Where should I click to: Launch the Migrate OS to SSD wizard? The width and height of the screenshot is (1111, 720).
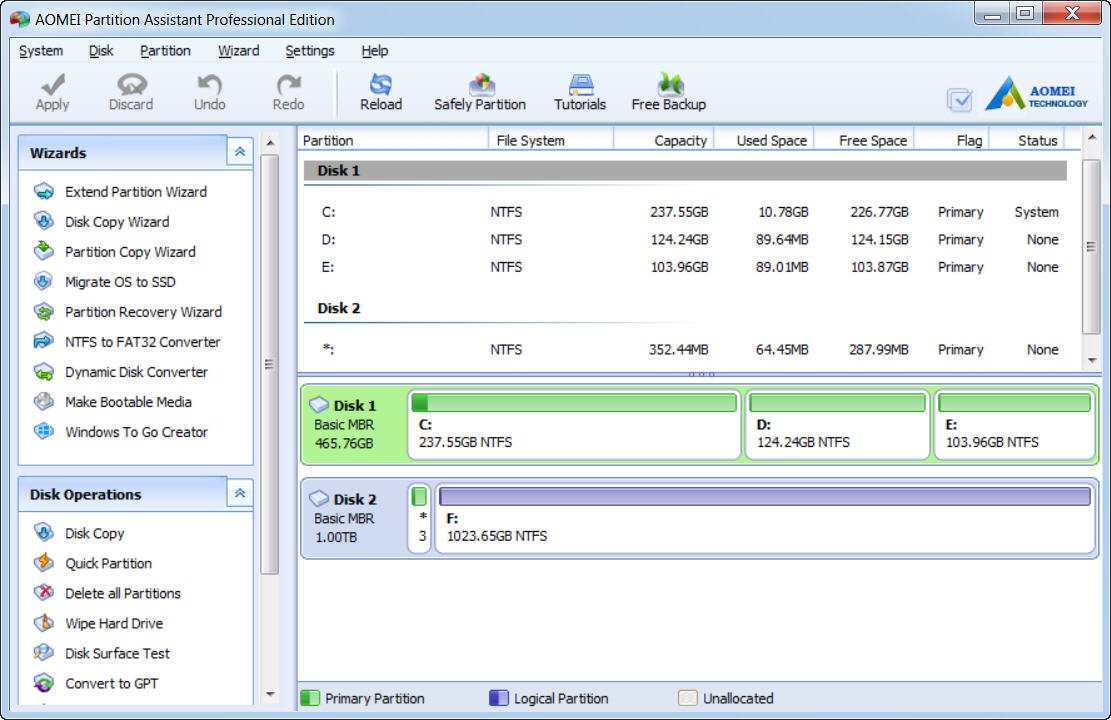pos(120,282)
